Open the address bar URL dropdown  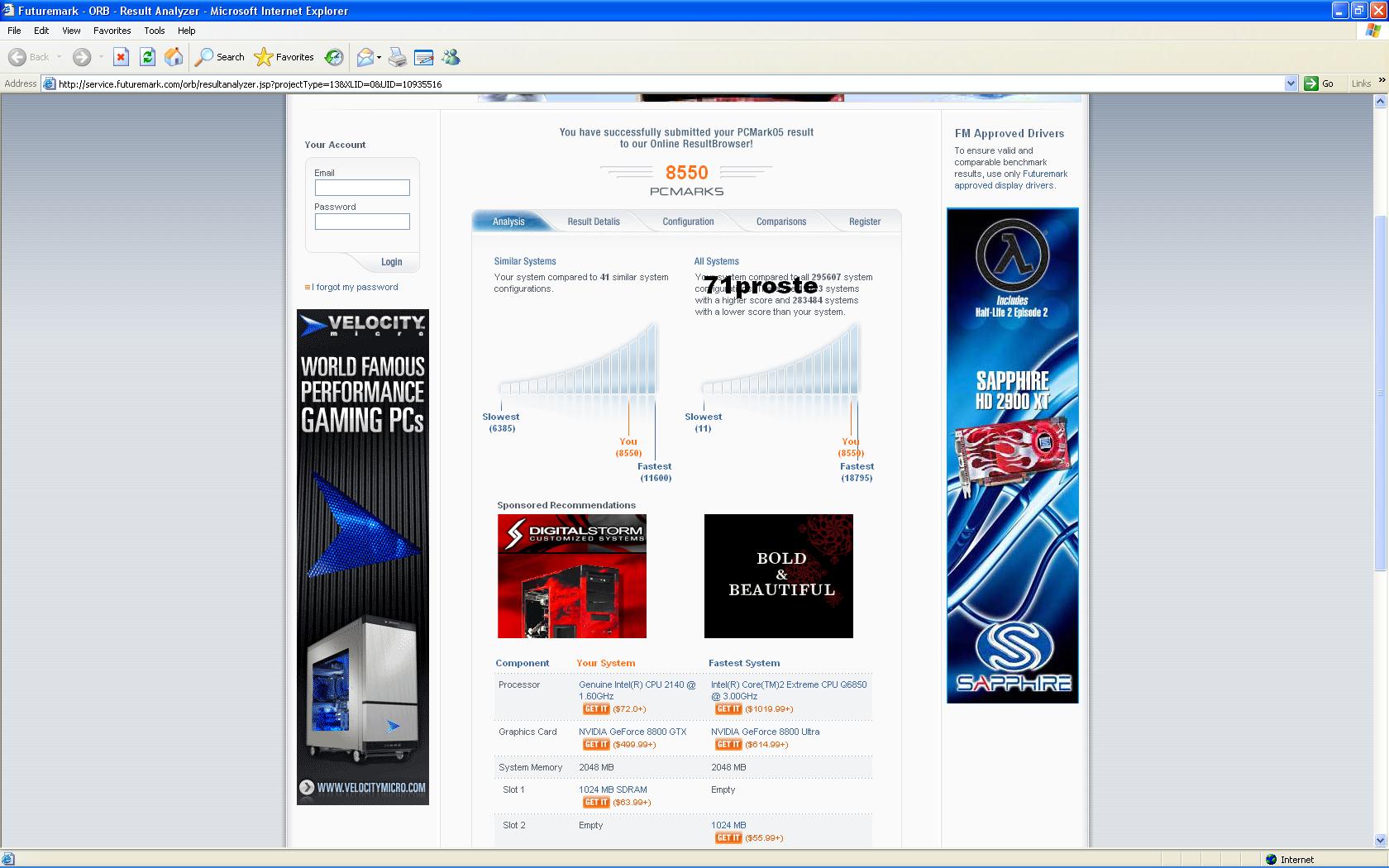tap(1291, 83)
